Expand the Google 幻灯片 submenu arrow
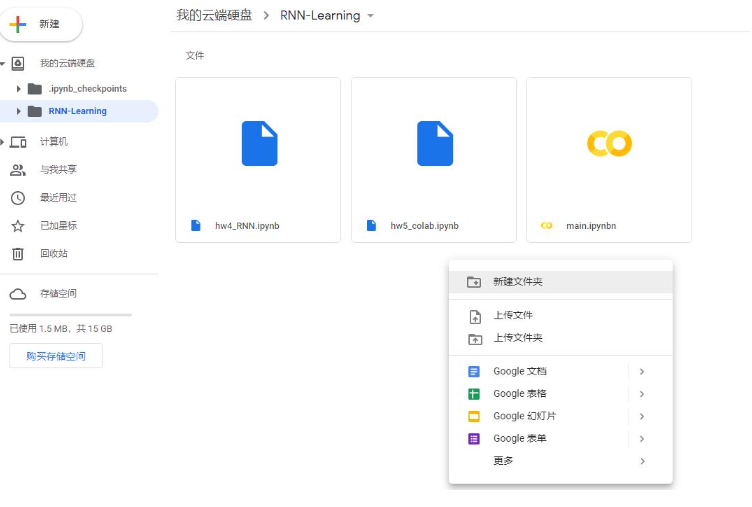Screen dimensions: 752x507 pos(642,416)
